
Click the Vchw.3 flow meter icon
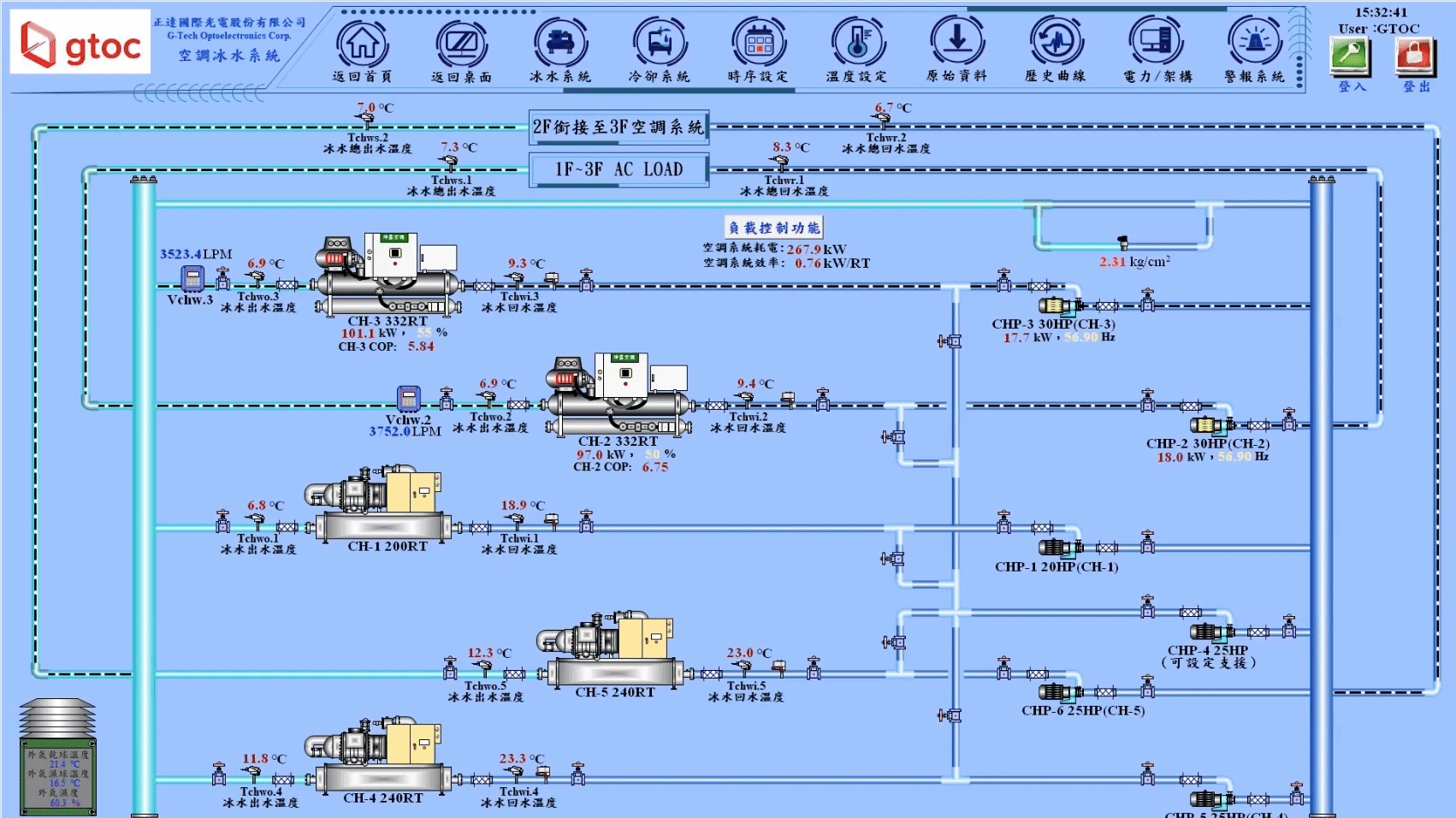pyautogui.click(x=192, y=278)
